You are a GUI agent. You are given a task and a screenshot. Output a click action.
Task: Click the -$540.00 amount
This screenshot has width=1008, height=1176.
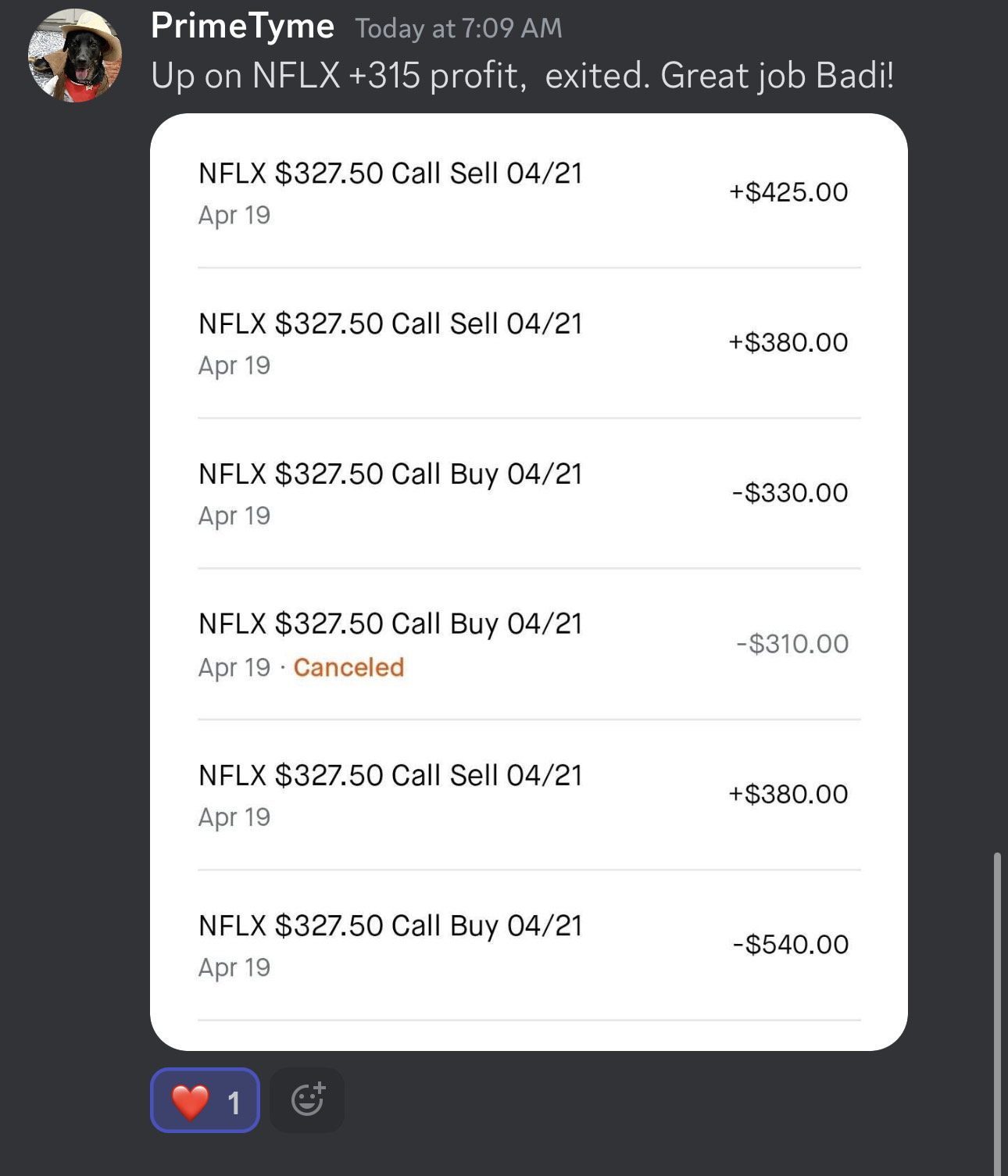coord(790,945)
